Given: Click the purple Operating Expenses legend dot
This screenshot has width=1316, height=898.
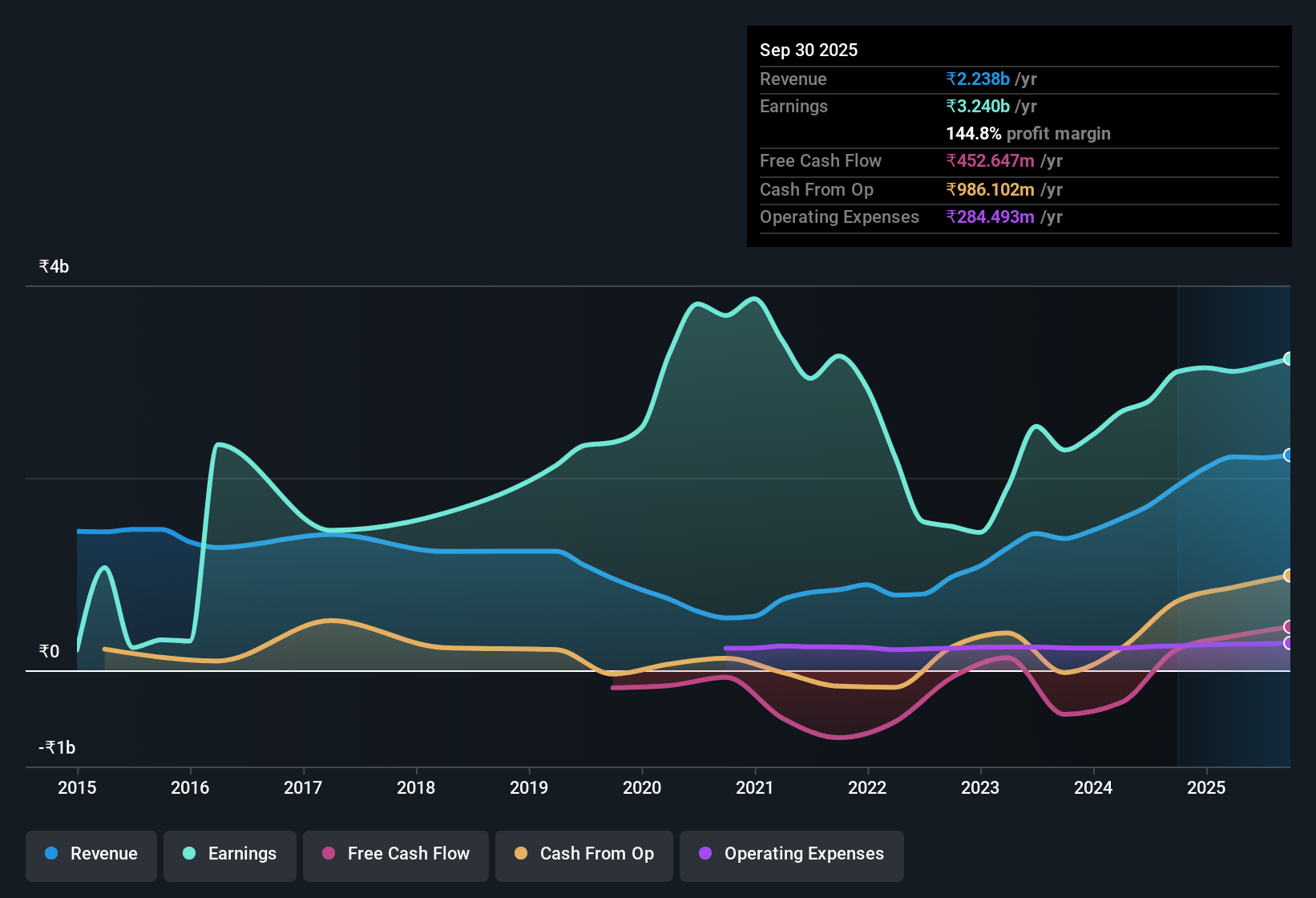Looking at the screenshot, I should click(704, 854).
